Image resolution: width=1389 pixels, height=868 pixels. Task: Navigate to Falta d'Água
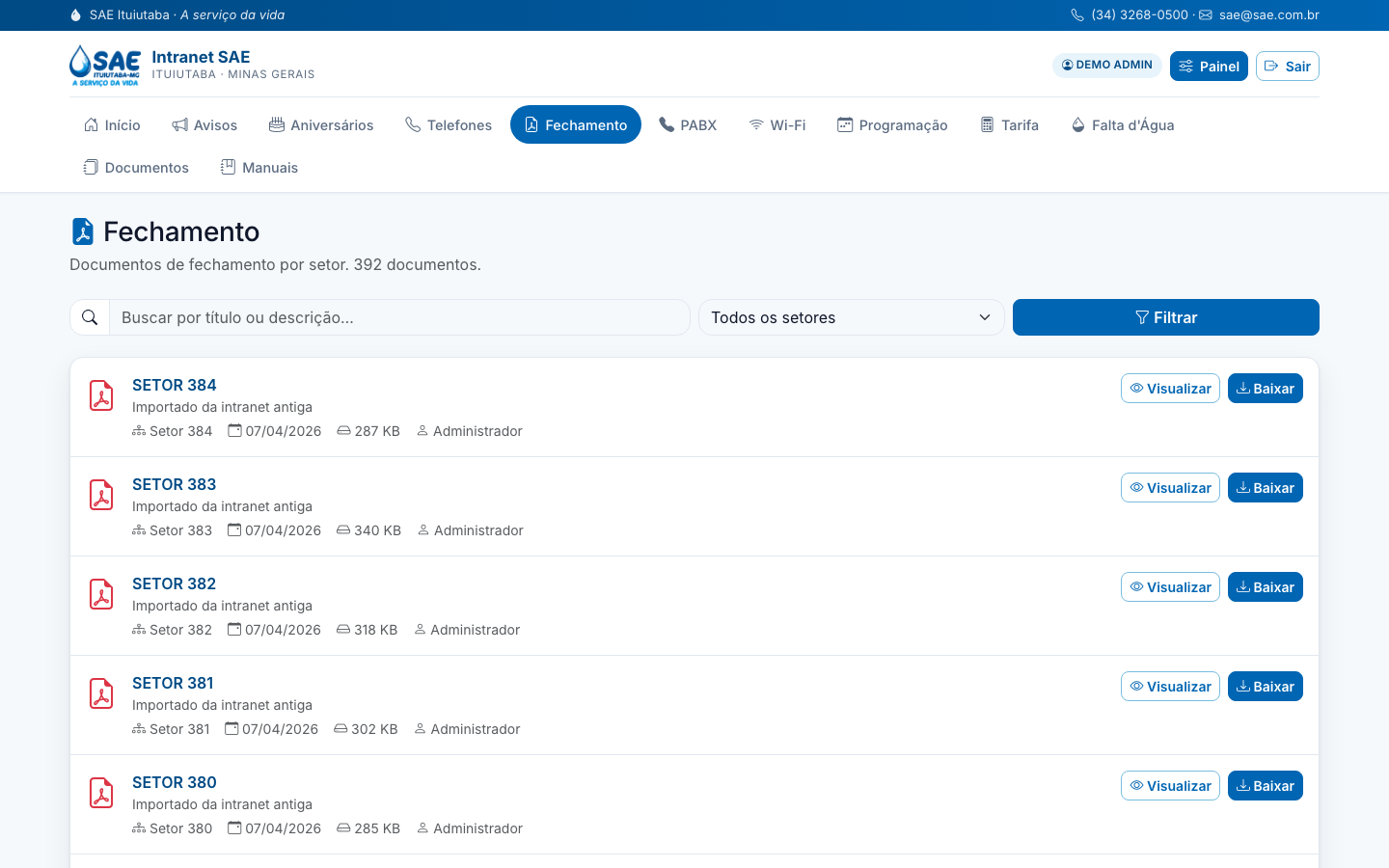coord(1123,124)
